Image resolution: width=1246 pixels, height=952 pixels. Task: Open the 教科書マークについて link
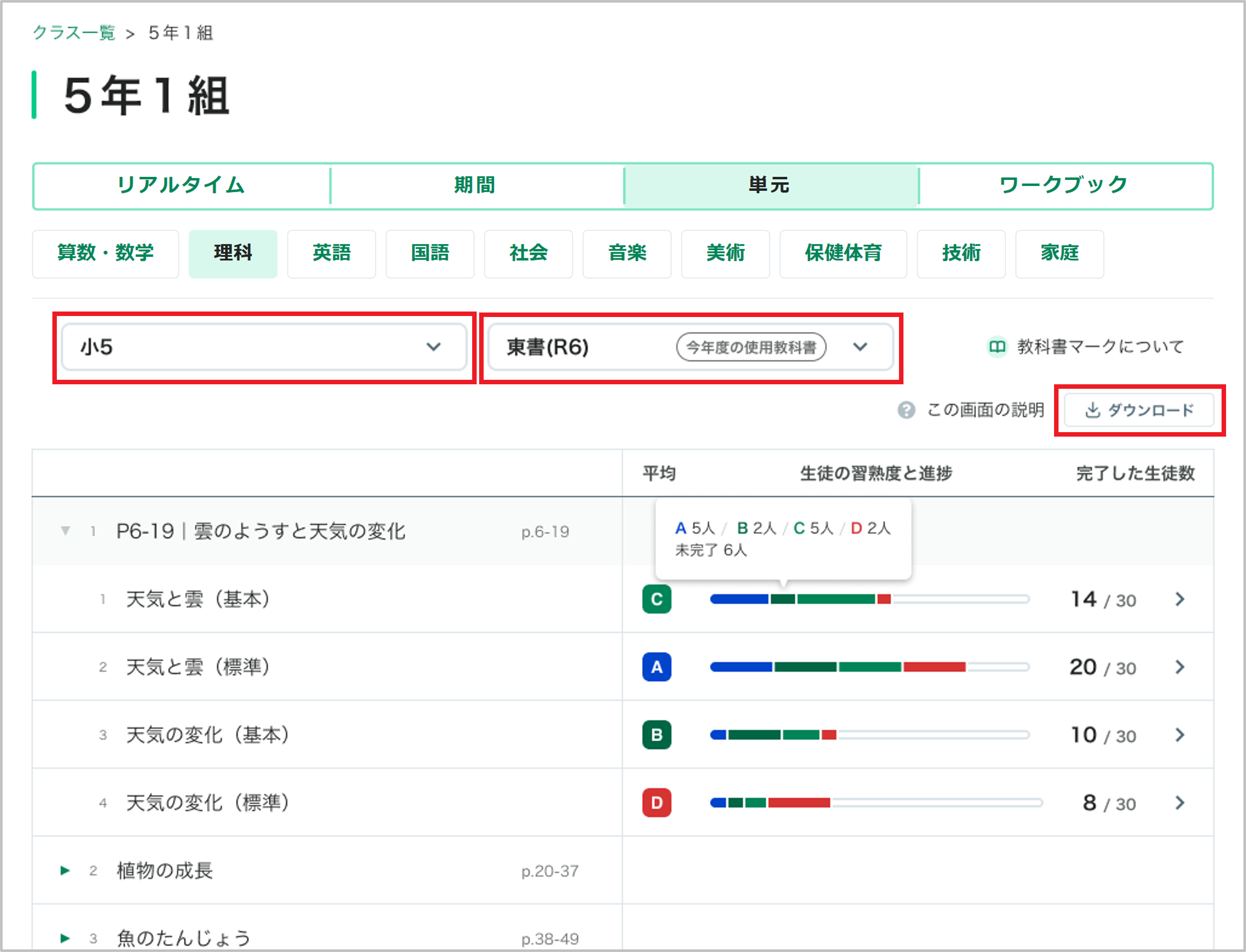coord(1100,347)
